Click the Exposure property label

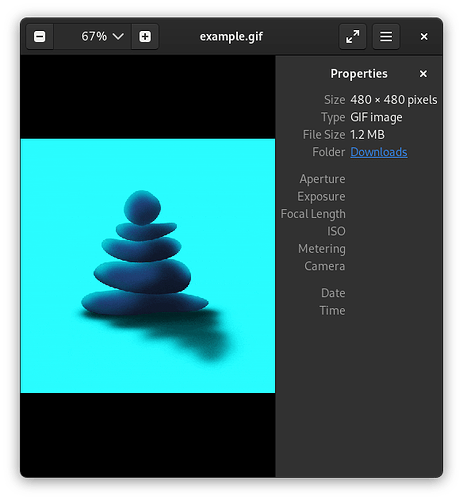pos(321,196)
